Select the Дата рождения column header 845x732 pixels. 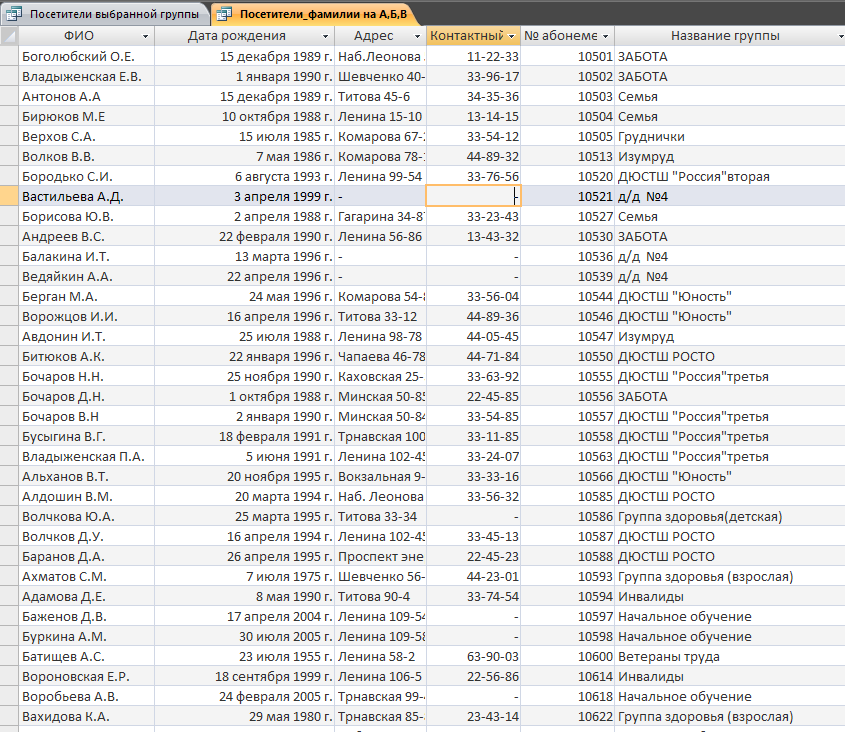coord(244,36)
